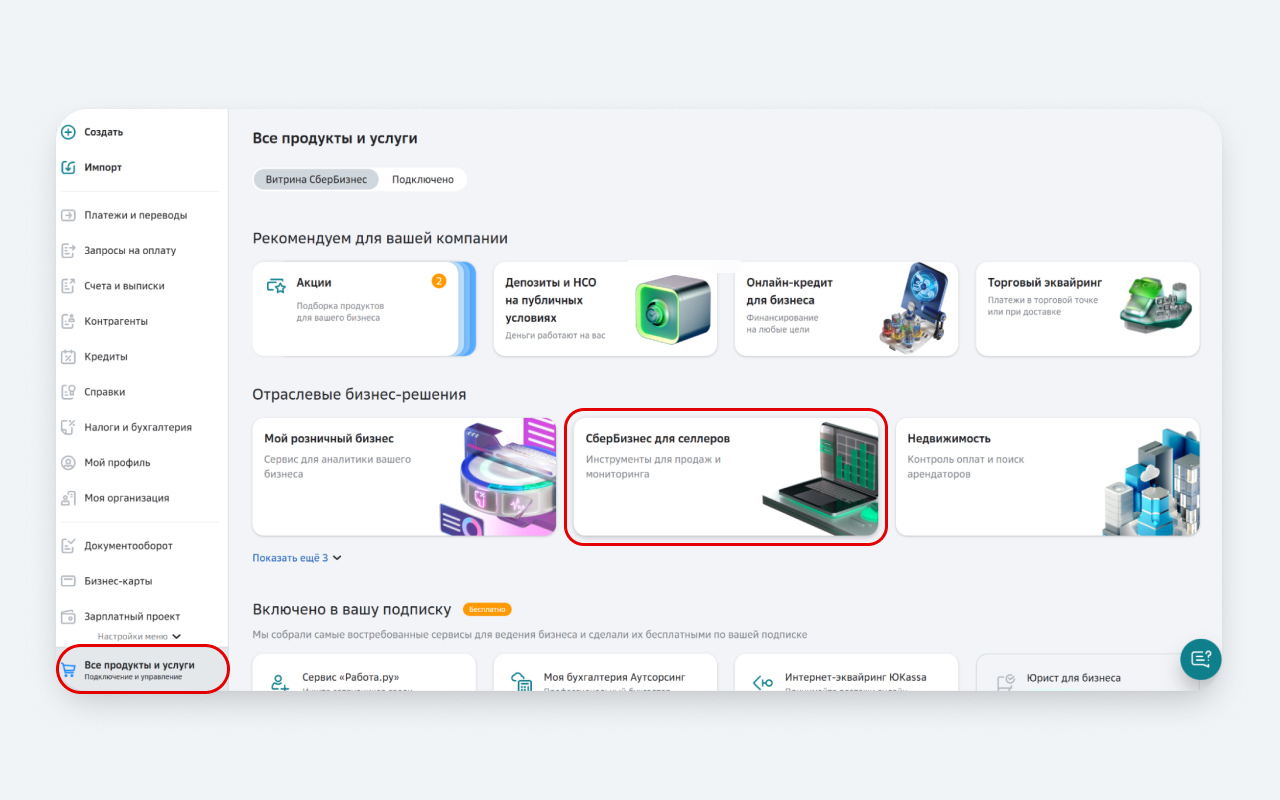Click the laptop image on селлеров card

pos(820,479)
